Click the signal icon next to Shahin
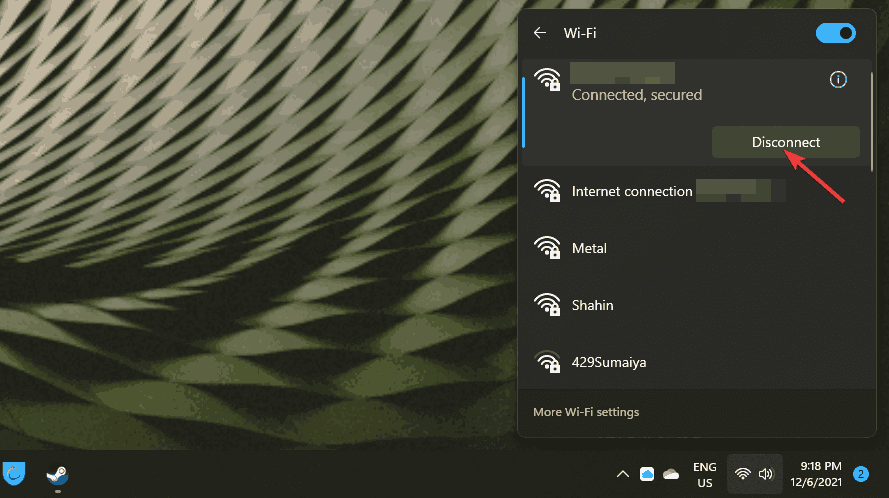The height and width of the screenshot is (498, 889). coord(547,305)
